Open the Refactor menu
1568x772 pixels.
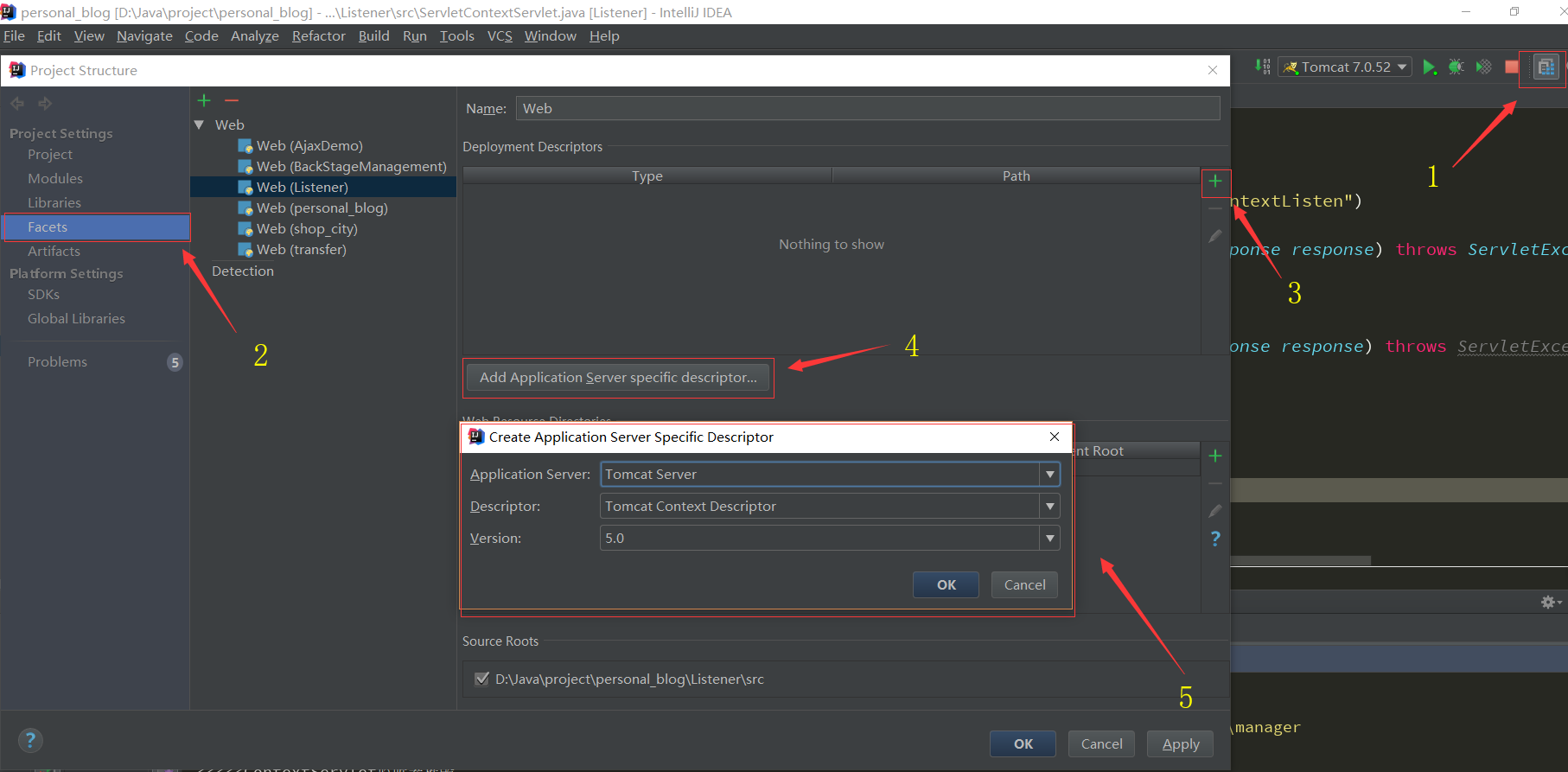[x=318, y=36]
